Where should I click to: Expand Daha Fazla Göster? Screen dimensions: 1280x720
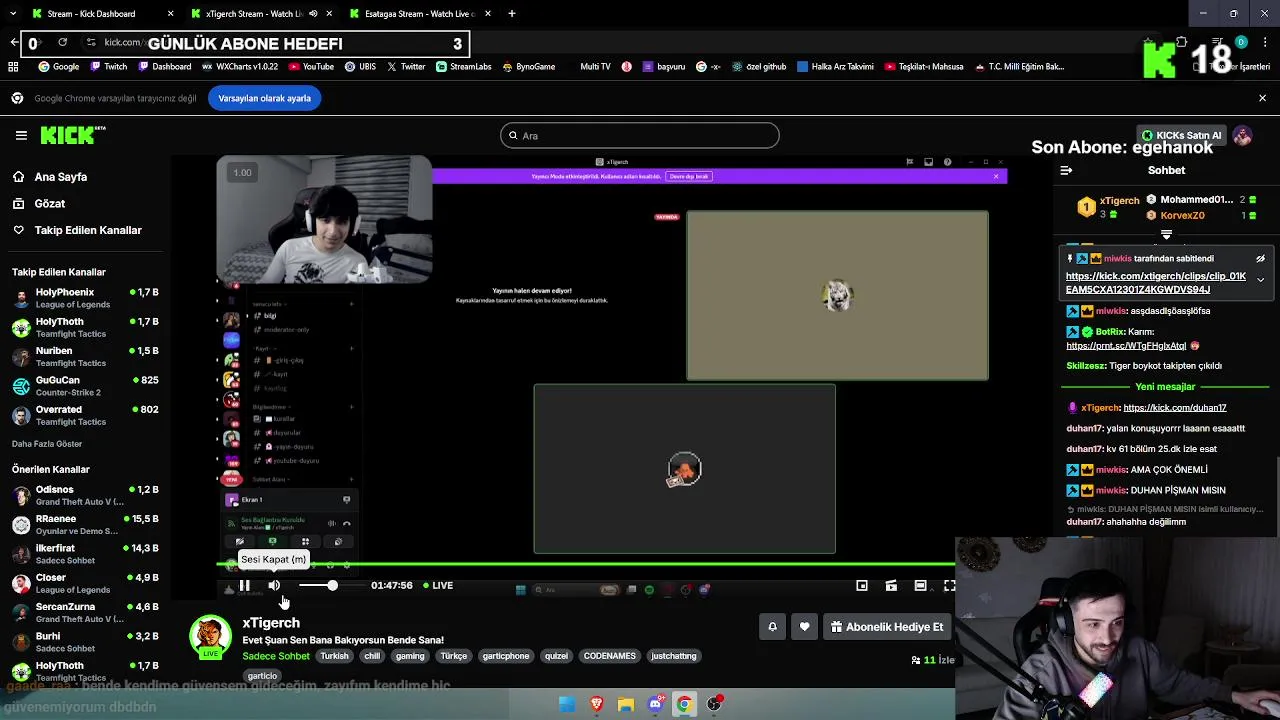tap(47, 444)
